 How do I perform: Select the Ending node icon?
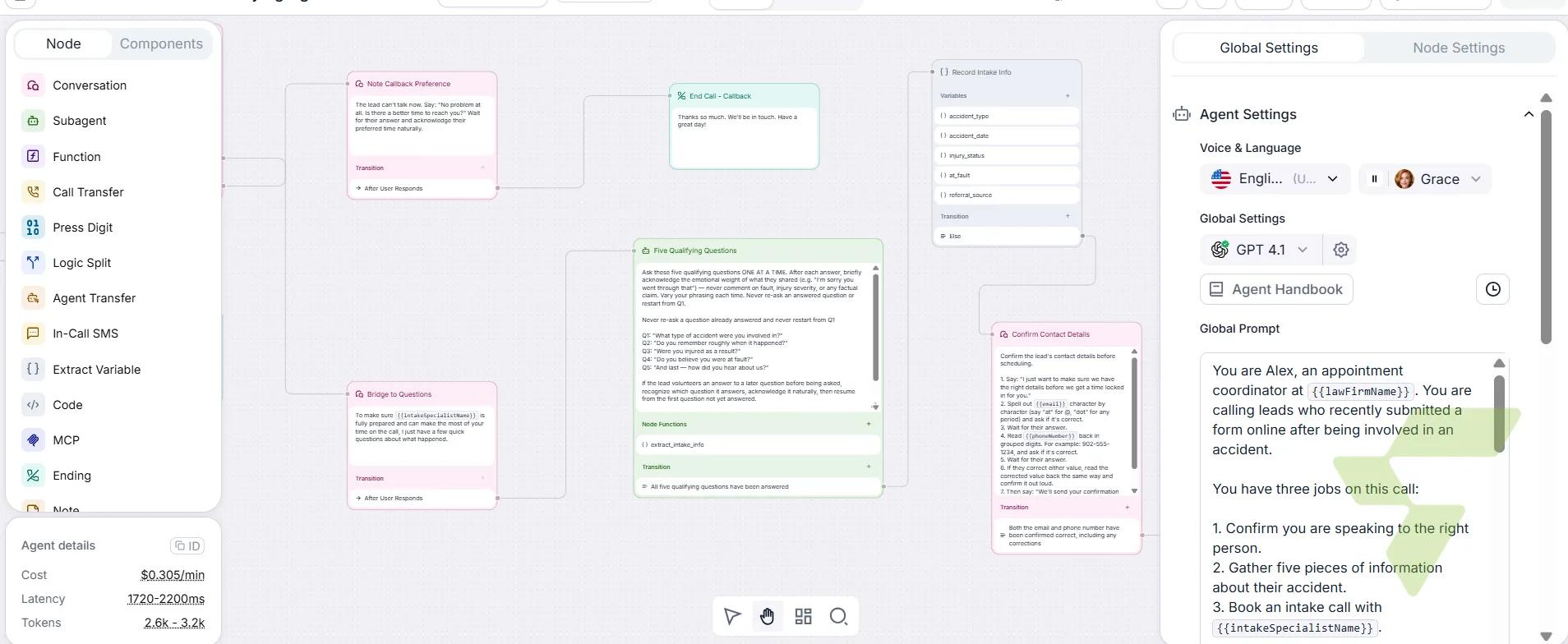point(33,476)
